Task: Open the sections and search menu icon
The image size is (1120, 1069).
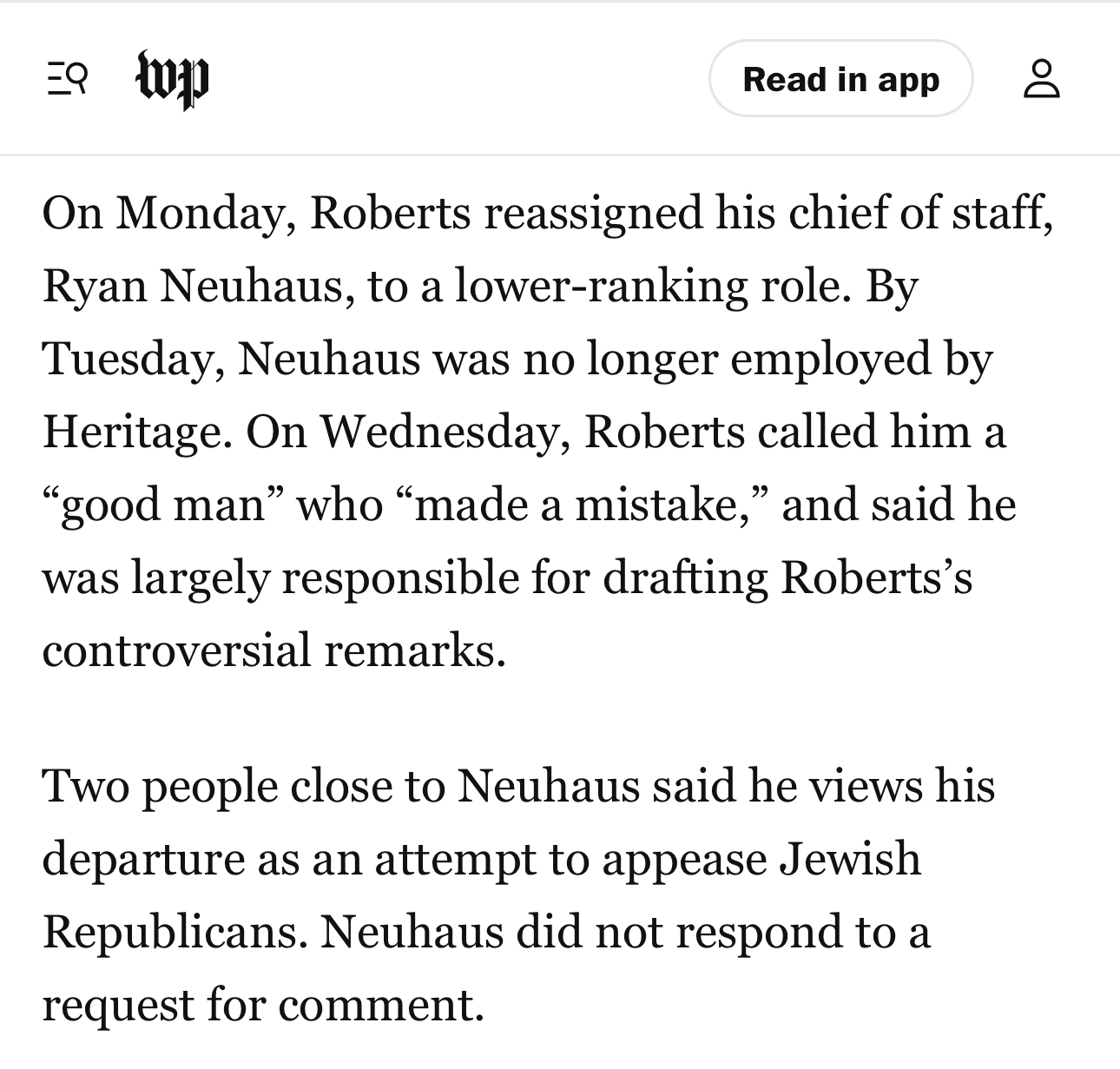Action: click(x=67, y=80)
